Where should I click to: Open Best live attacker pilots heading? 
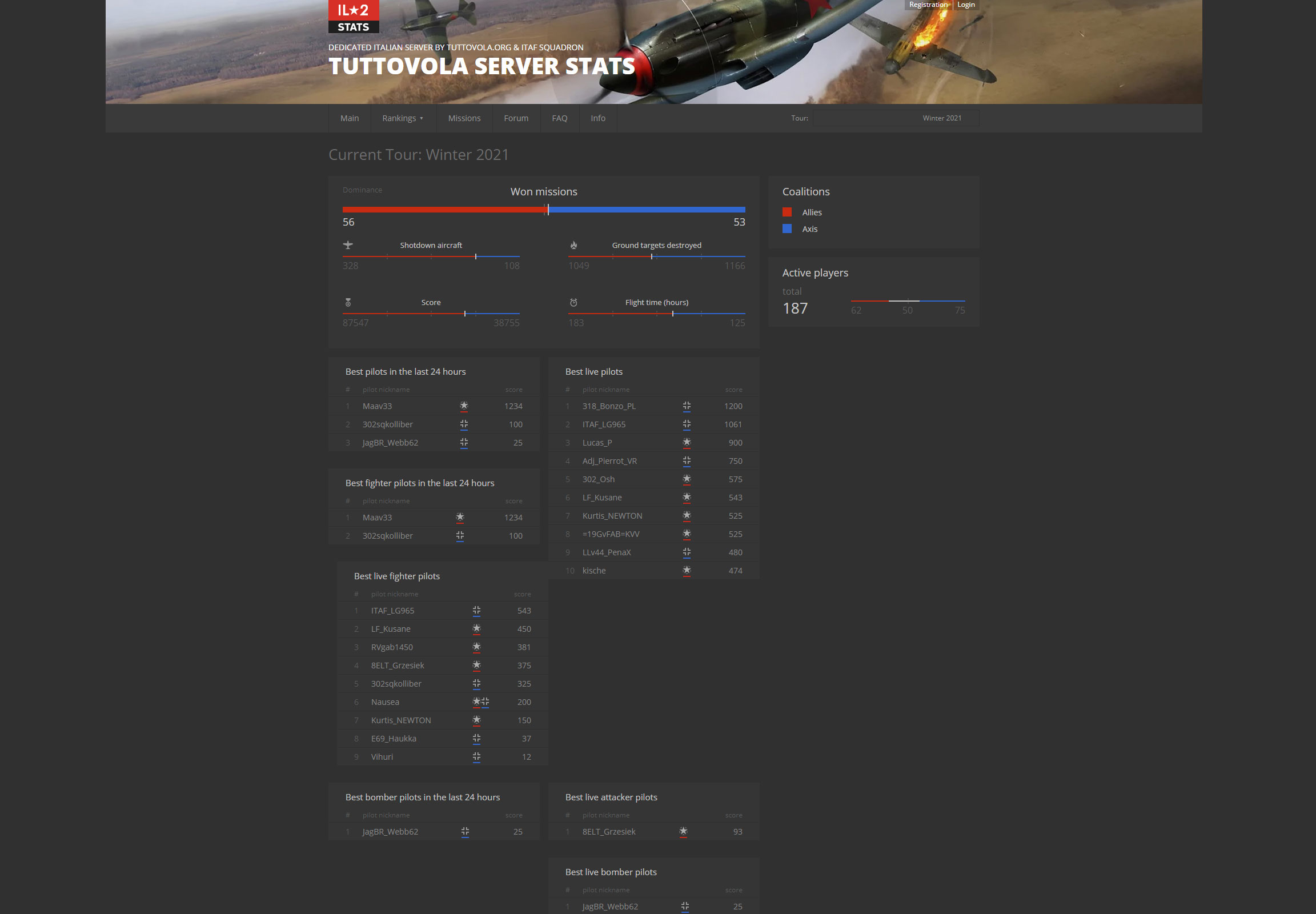611,797
